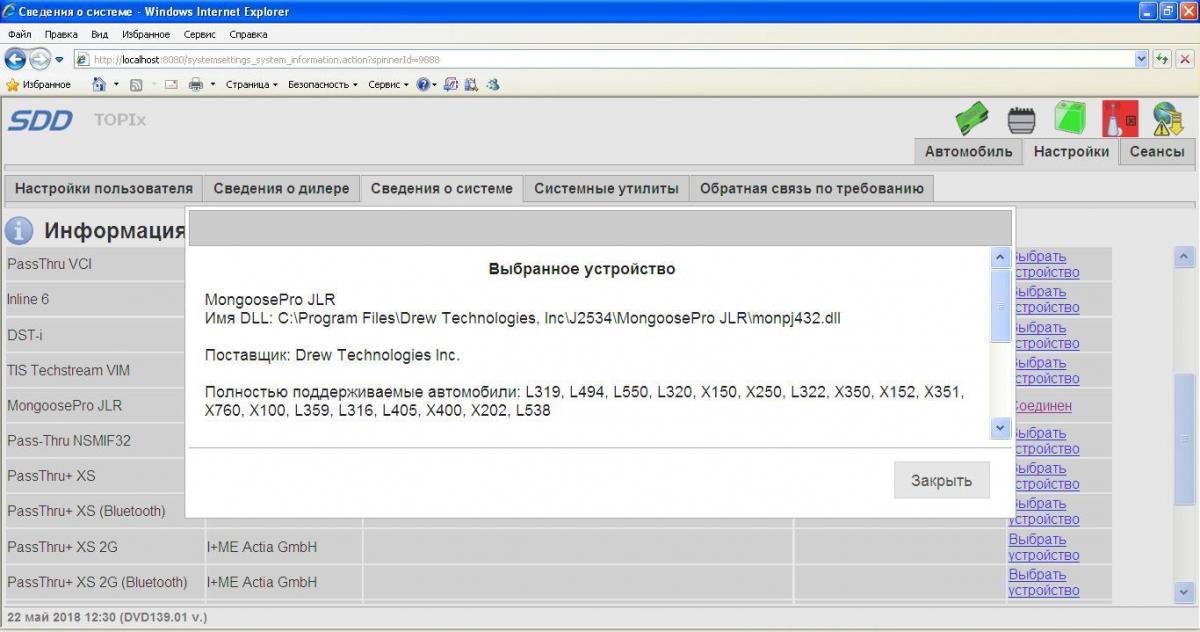Click the PassThru+ XS 2G device name
1200x632 pixels.
point(62,547)
